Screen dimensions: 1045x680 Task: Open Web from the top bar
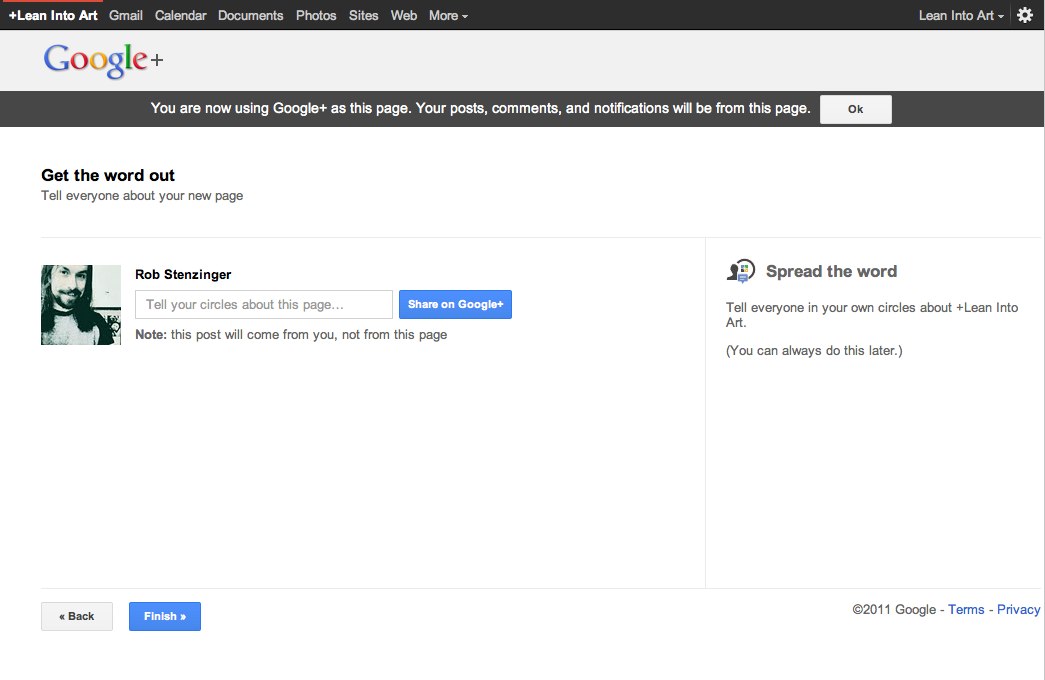(x=404, y=15)
